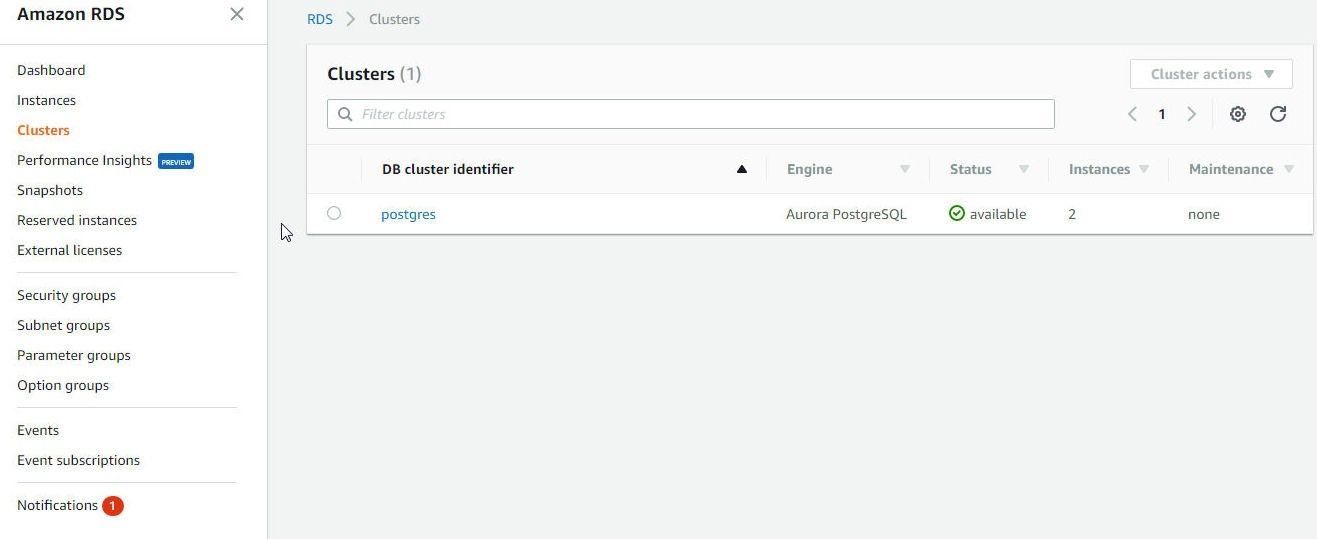
Task: Open Event subscriptions
Action: click(78, 460)
